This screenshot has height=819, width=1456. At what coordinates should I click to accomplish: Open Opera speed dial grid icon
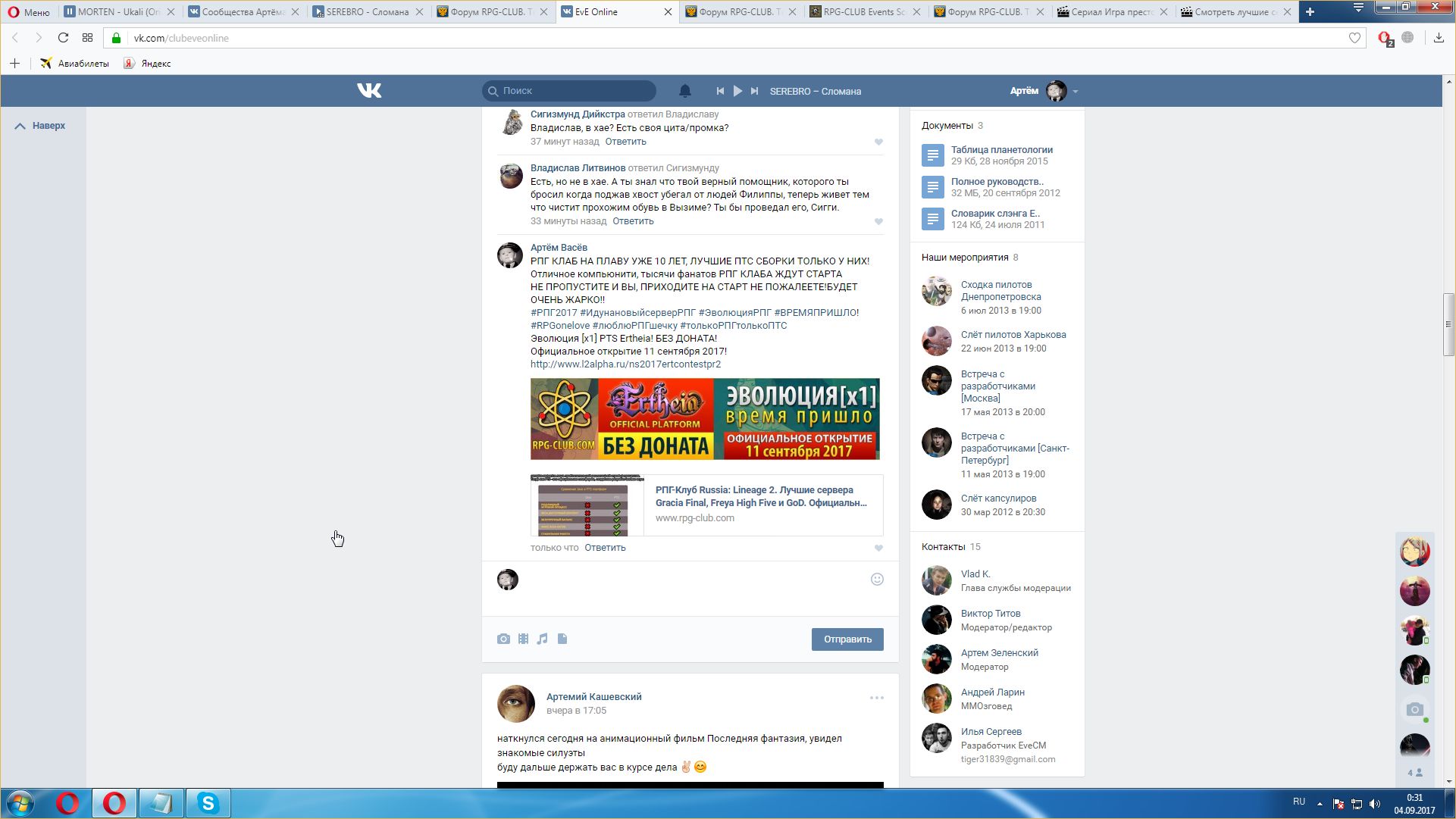[88, 38]
